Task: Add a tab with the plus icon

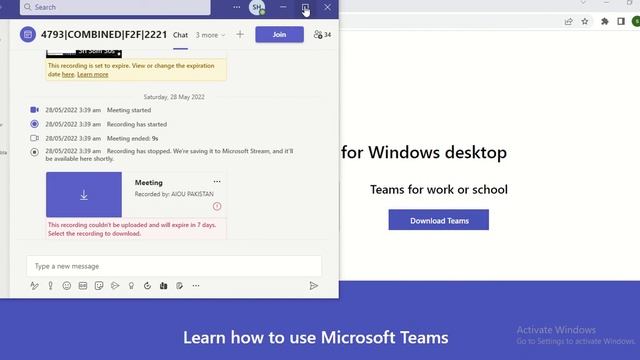Action: coord(240,35)
